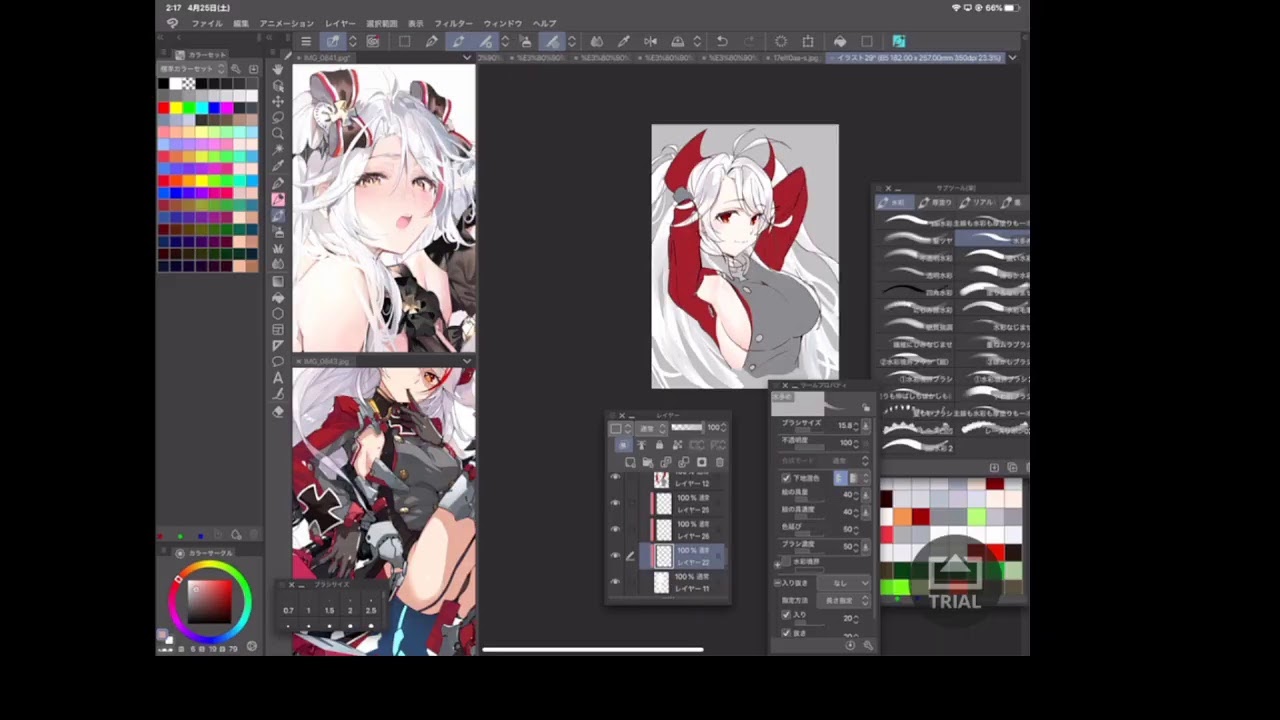Toggle the 水彩境界 checkbox

pyautogui.click(x=787, y=562)
